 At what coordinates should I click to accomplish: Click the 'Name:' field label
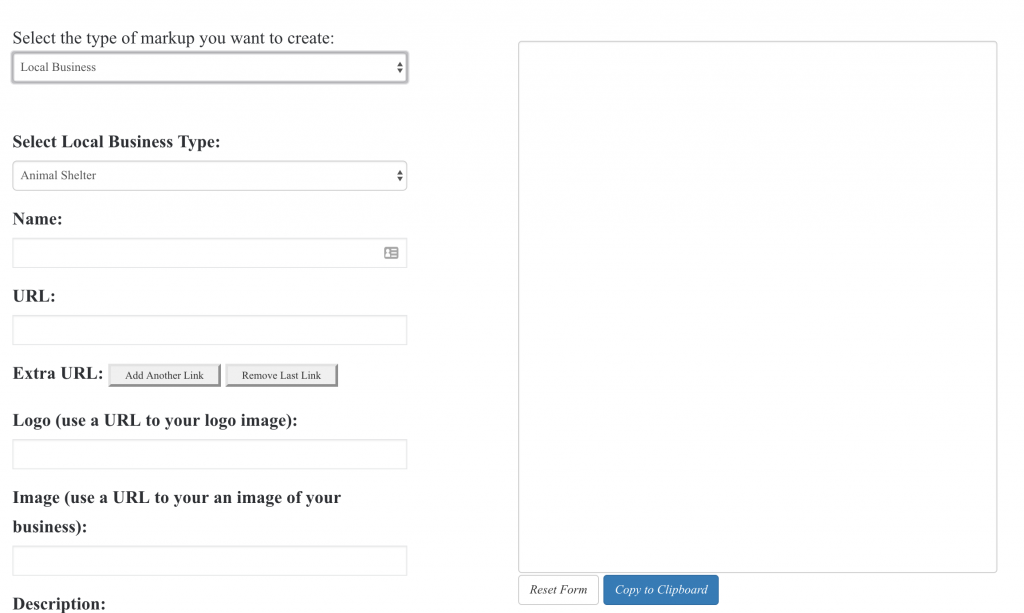pyautogui.click(x=38, y=218)
